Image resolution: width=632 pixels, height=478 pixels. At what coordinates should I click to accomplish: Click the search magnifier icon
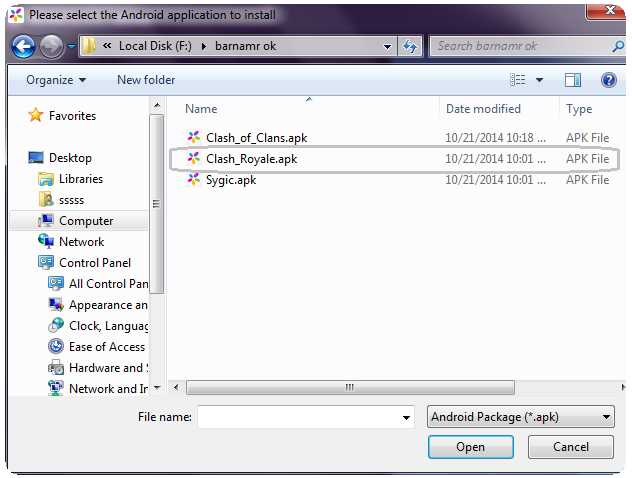coord(618,46)
